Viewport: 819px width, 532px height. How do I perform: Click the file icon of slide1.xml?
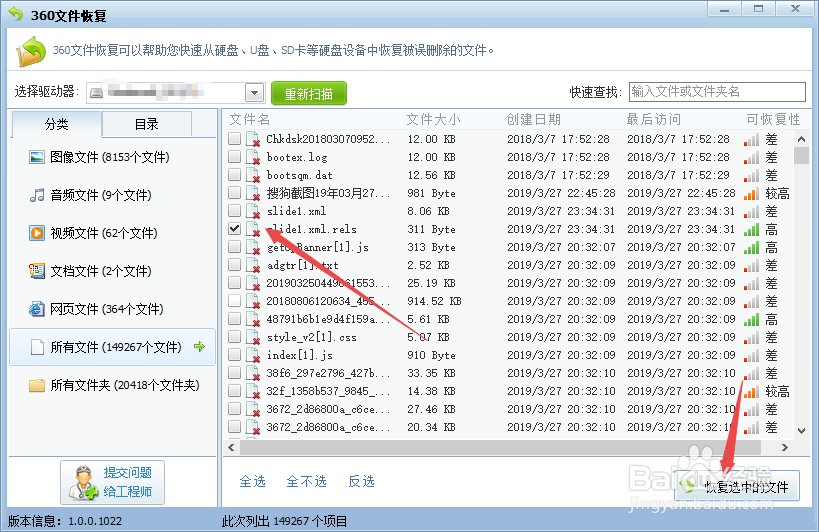point(253,211)
